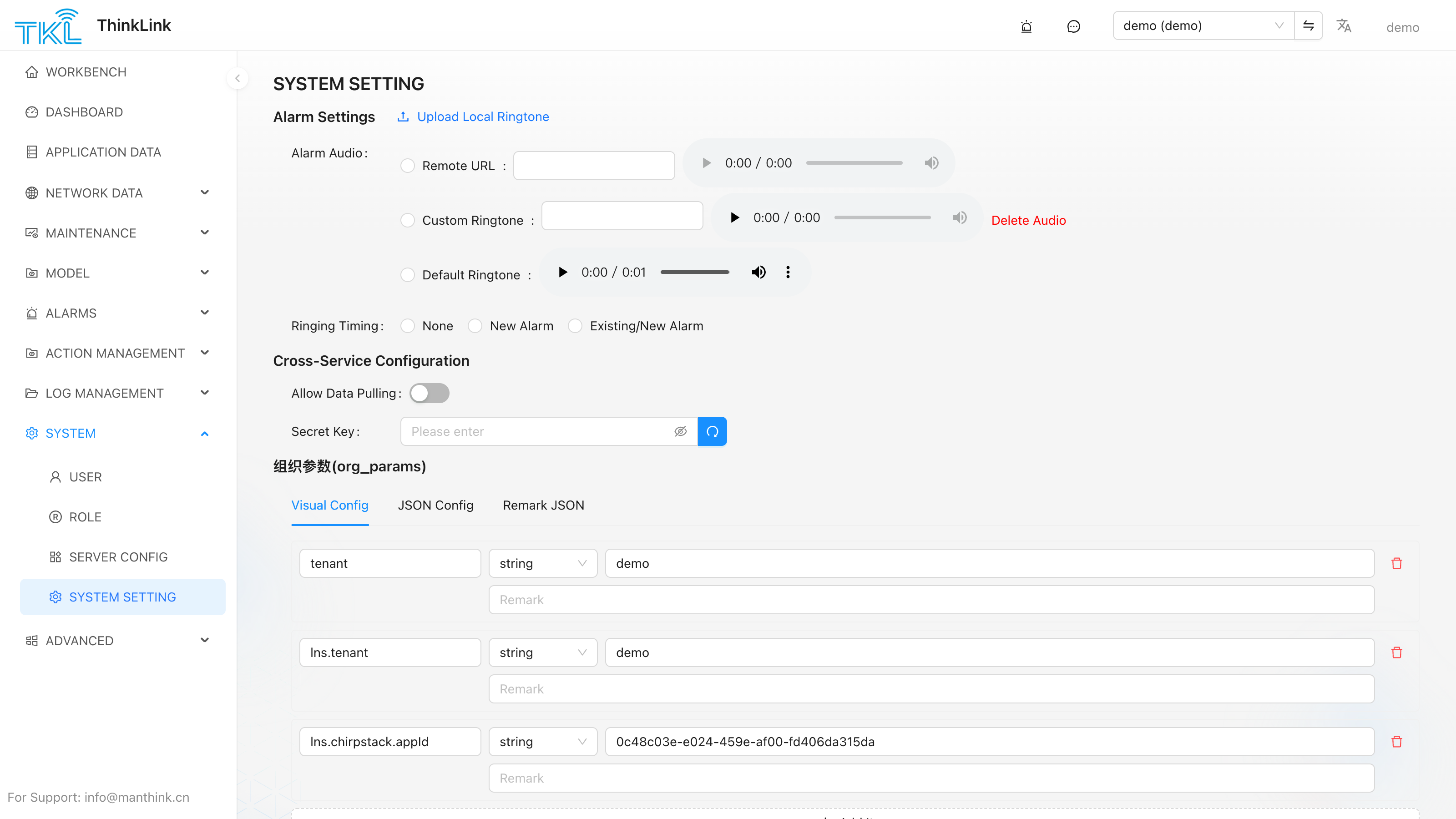1456x819 pixels.
Task: Click the switch organization arrows icon
Action: (x=1309, y=25)
